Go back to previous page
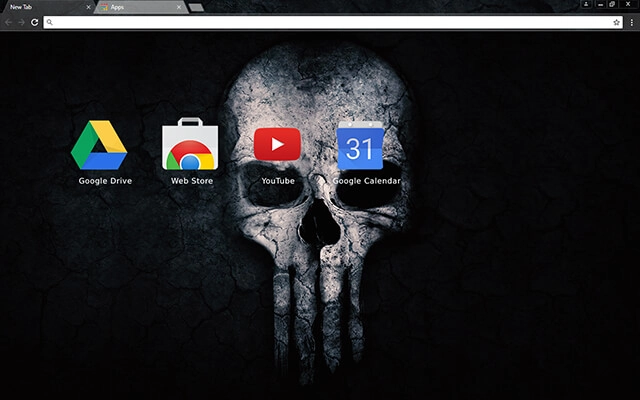The height and width of the screenshot is (400, 640). [9, 22]
